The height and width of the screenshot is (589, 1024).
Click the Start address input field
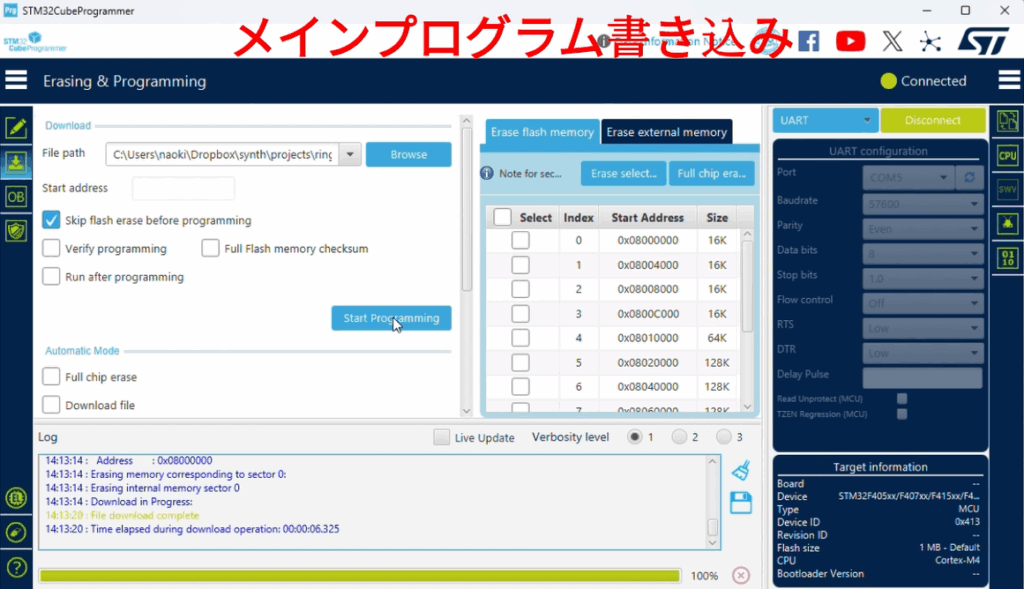(x=183, y=188)
